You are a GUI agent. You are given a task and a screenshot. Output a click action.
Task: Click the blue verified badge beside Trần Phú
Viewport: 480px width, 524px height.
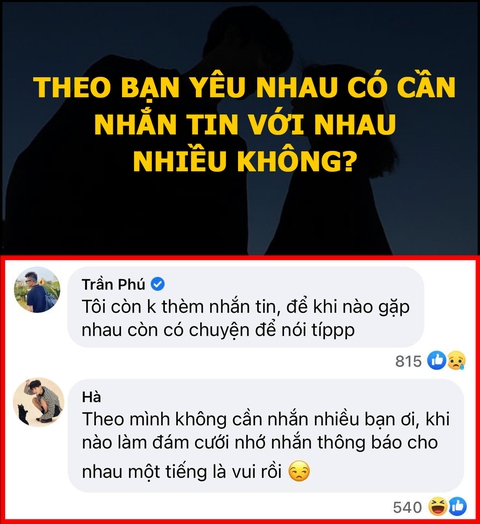158,284
